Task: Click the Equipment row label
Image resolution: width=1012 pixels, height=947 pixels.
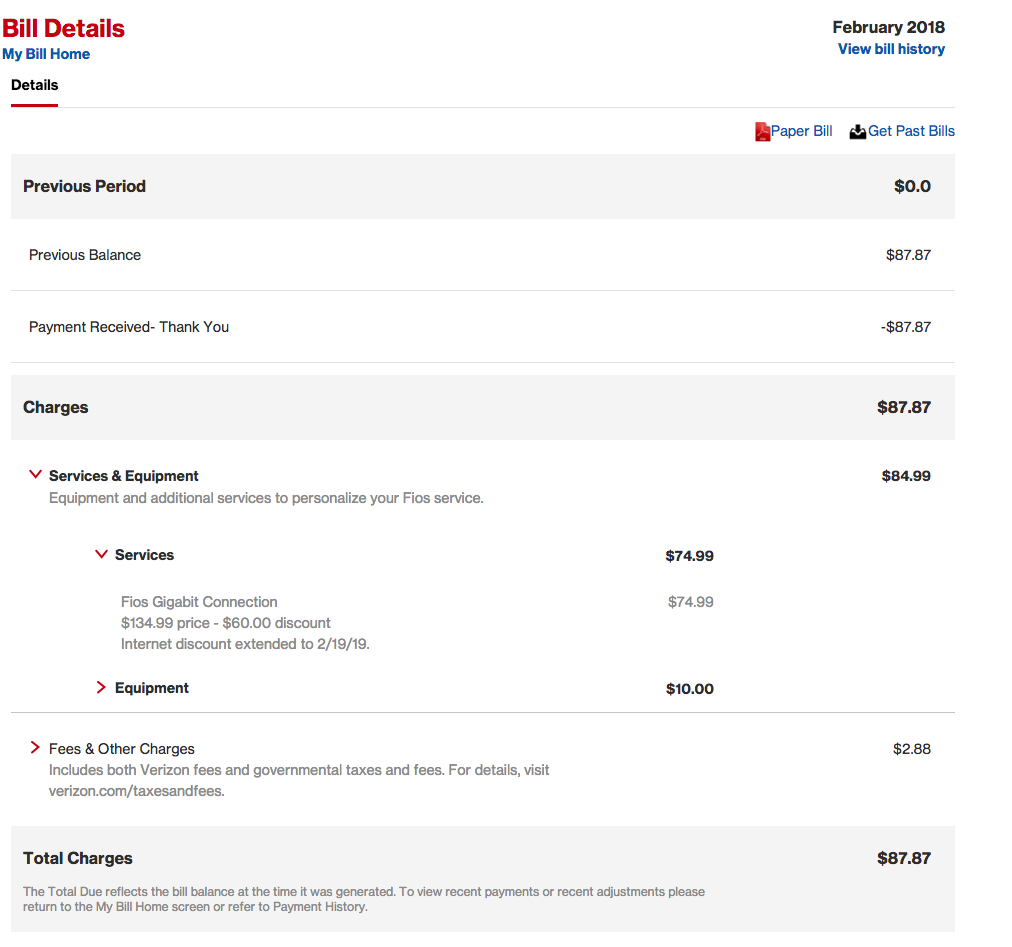Action: (x=152, y=688)
